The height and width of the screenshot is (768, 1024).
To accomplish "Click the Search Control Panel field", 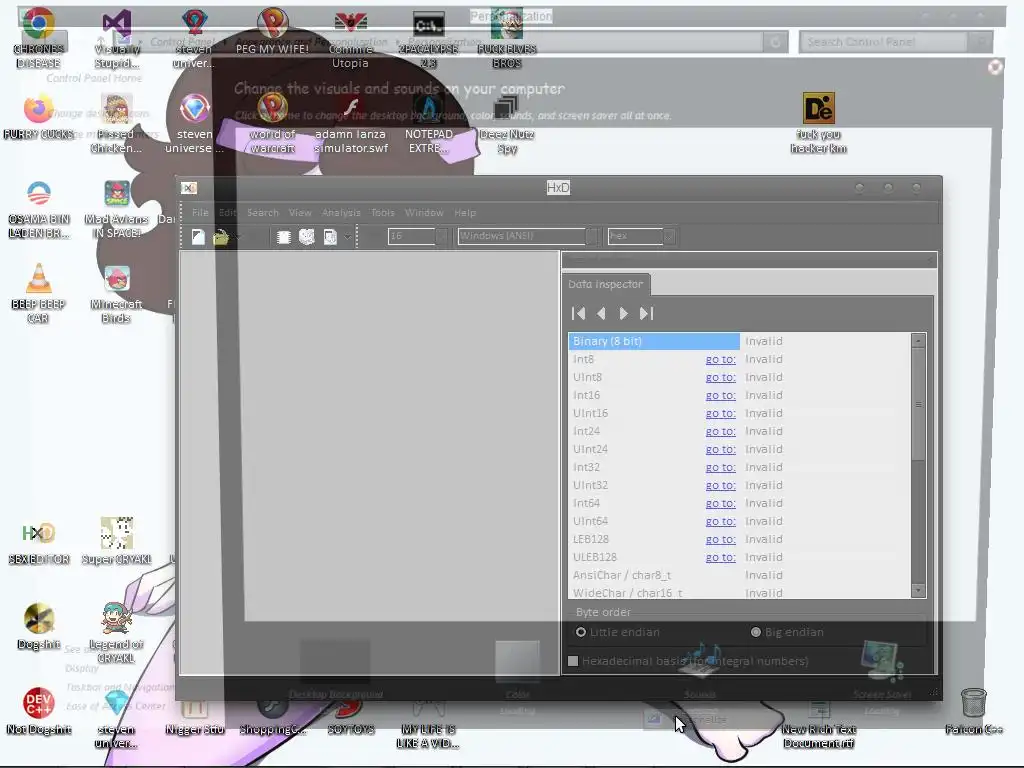I will click(x=883, y=42).
